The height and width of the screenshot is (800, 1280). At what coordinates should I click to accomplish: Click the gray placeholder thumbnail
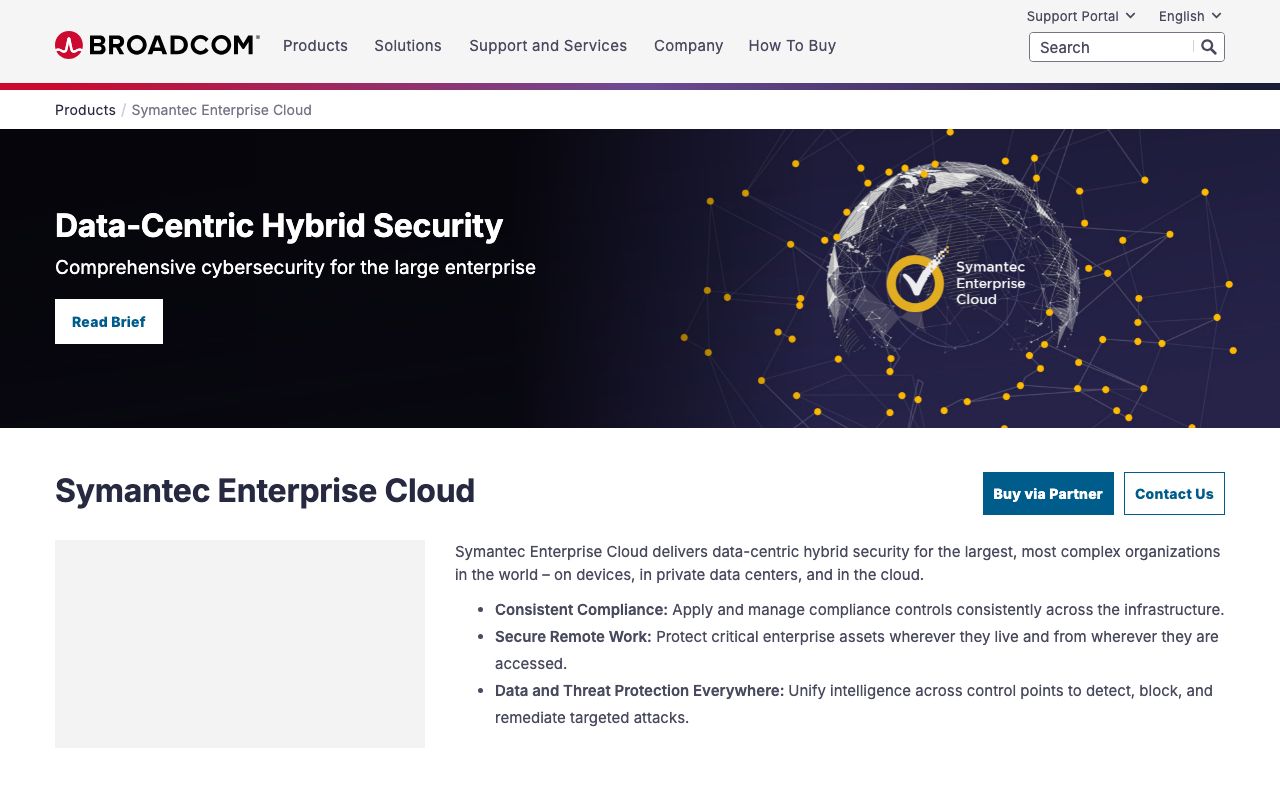pos(240,644)
